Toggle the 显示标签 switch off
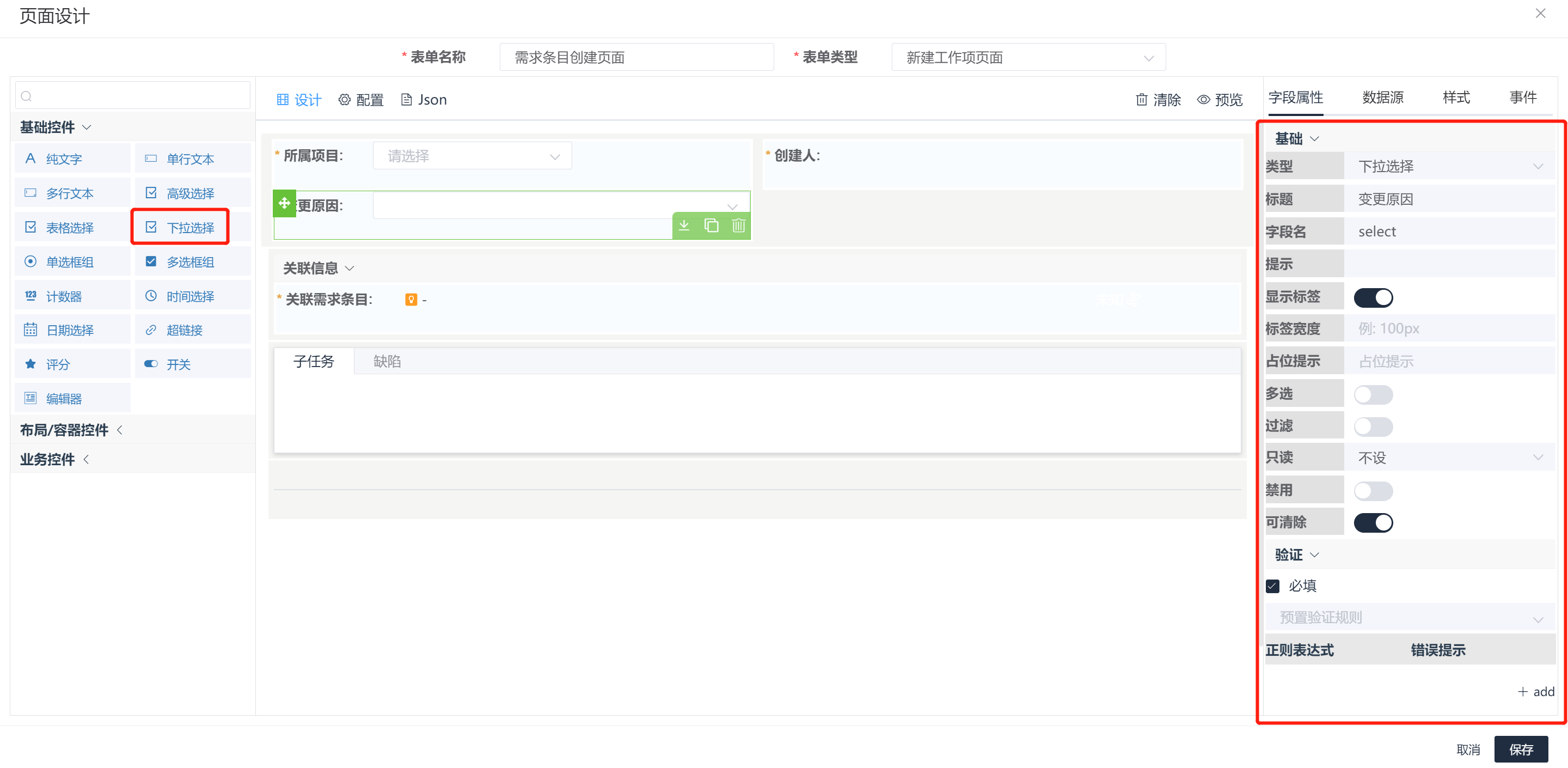 1373,297
